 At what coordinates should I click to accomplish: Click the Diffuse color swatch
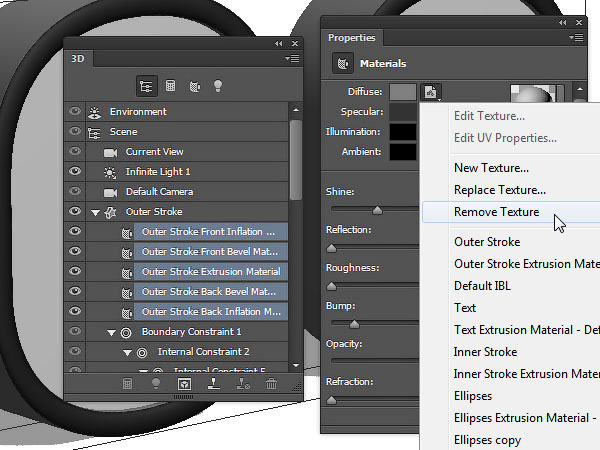tap(403, 92)
